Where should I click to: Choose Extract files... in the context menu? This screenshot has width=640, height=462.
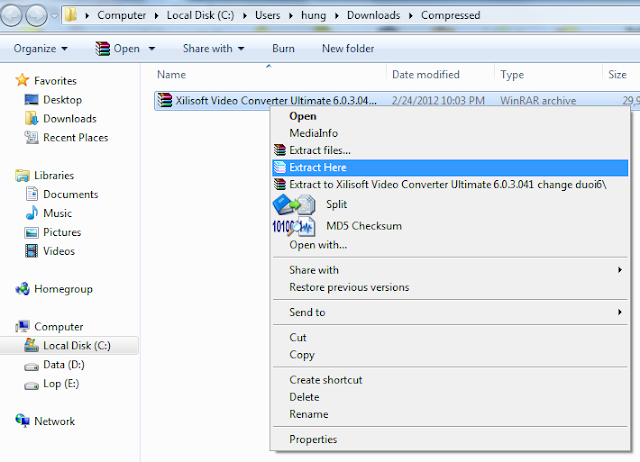(450, 150)
